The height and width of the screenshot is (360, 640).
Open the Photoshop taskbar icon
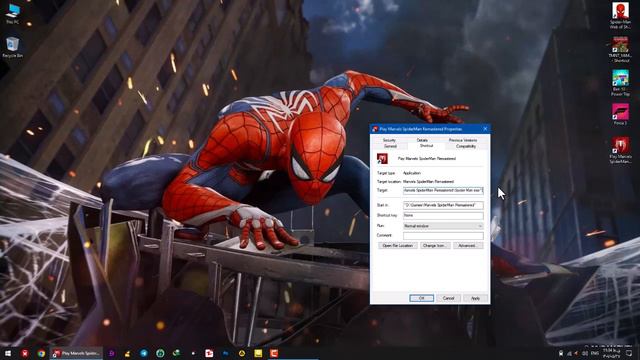(x=225, y=353)
